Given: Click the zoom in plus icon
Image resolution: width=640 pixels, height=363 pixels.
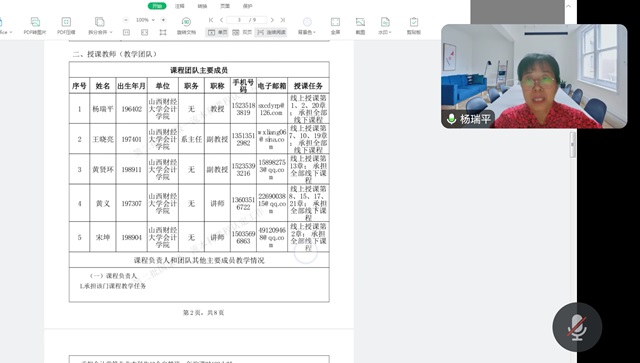Looking at the screenshot, I should tap(163, 20).
